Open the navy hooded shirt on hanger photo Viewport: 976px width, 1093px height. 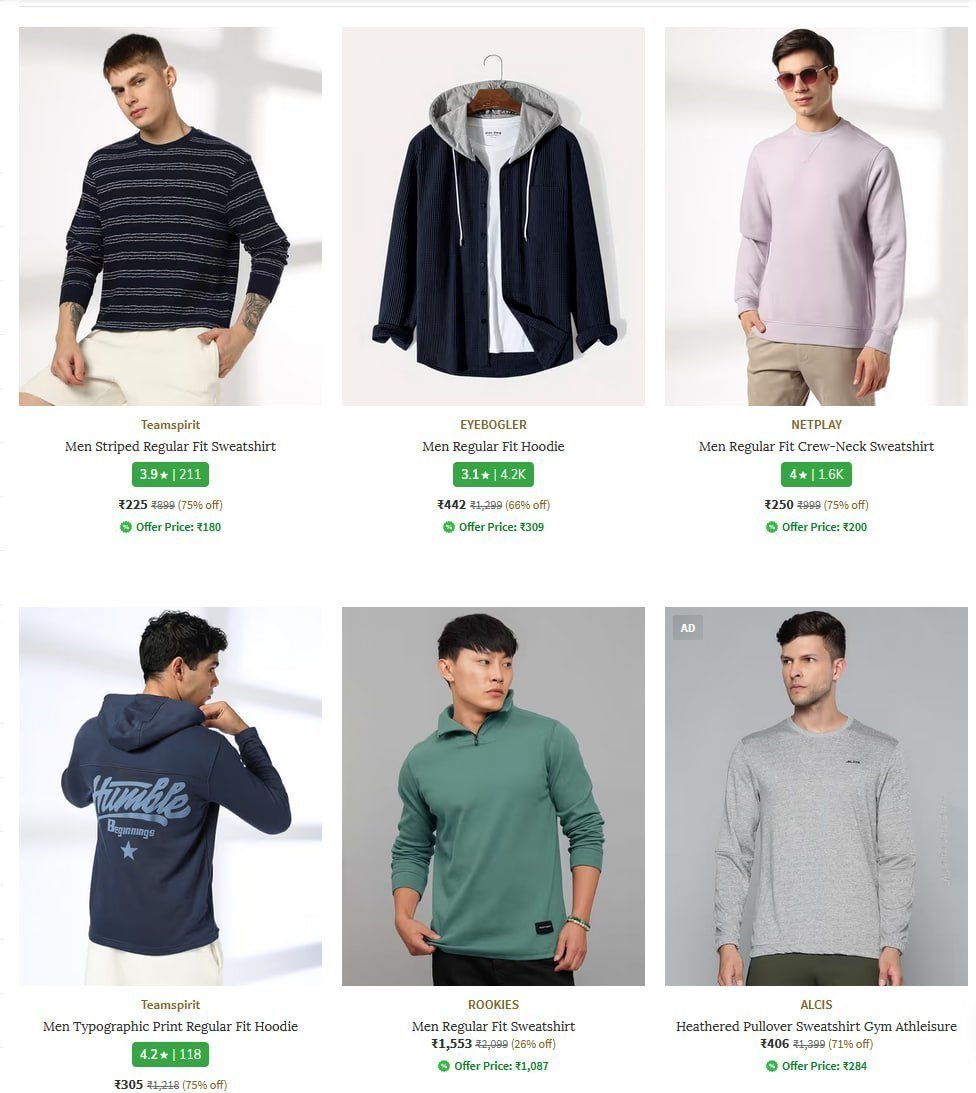point(493,216)
